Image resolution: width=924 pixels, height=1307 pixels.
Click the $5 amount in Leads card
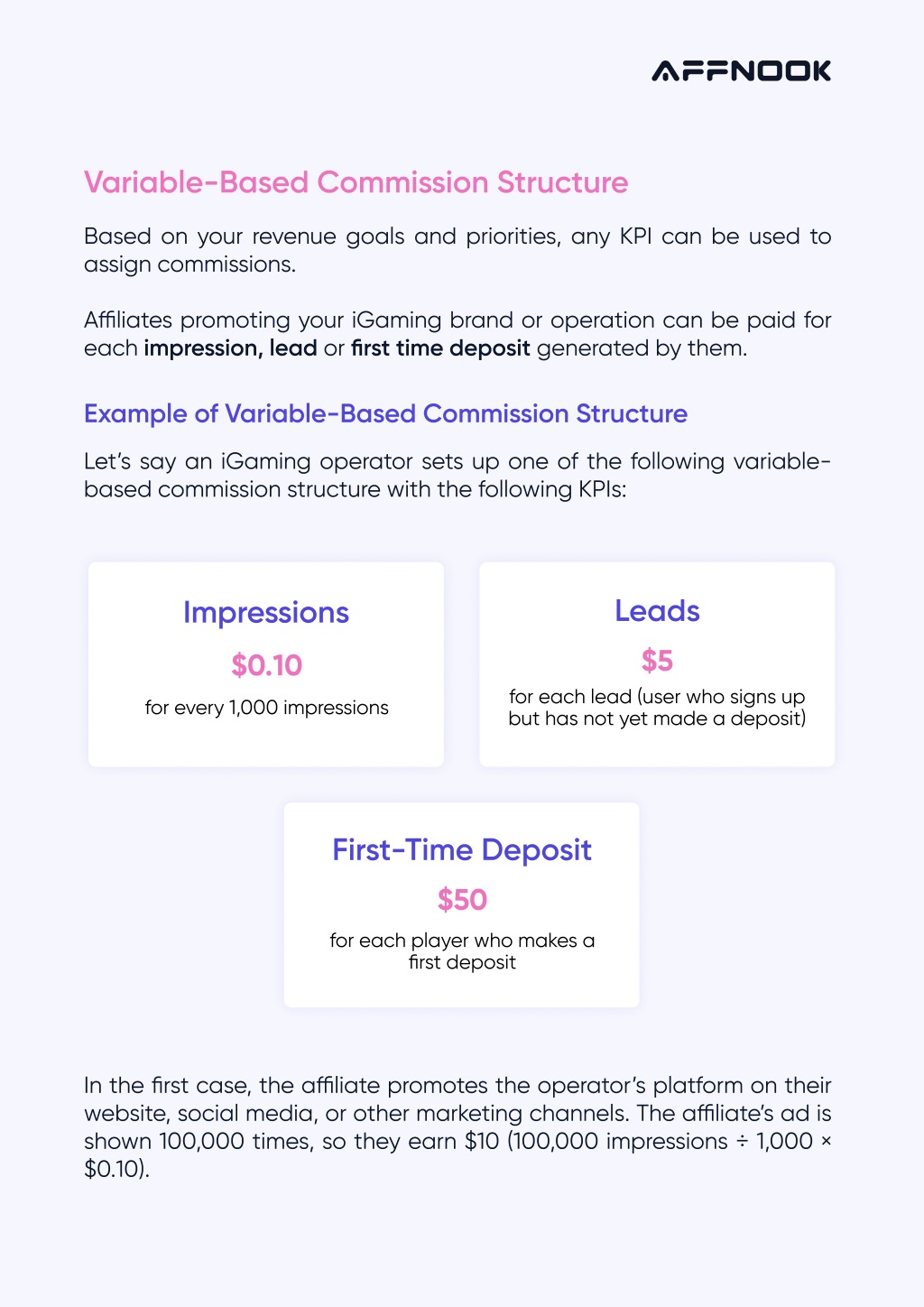657,661
